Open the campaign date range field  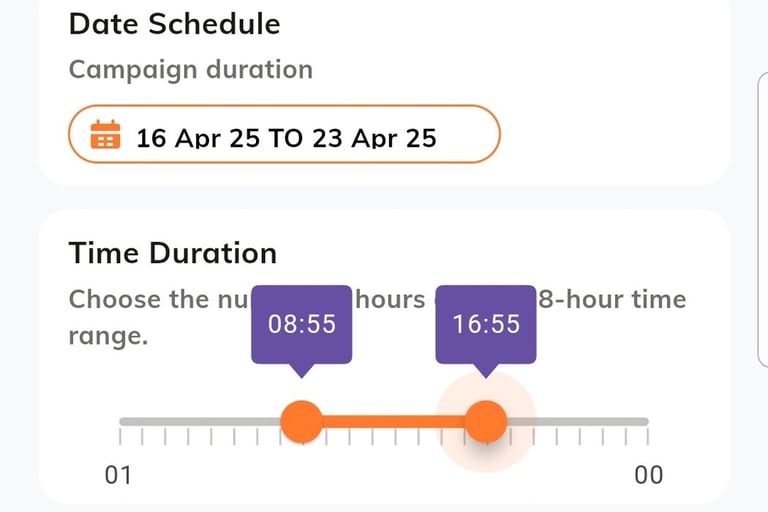(283, 134)
